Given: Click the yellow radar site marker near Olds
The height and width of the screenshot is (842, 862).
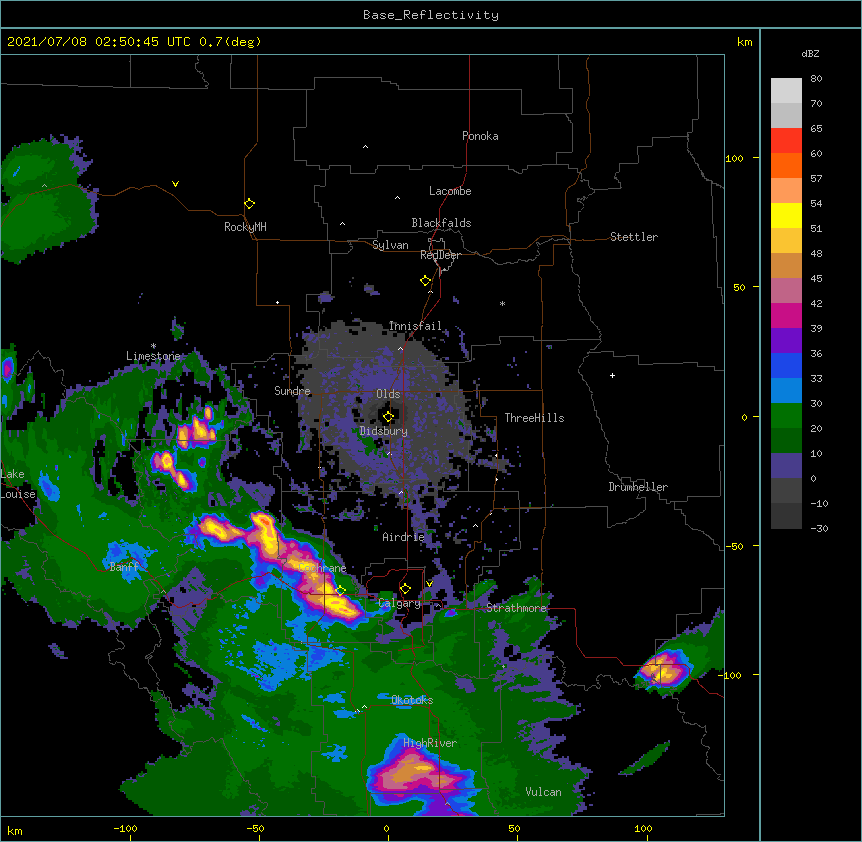Looking at the screenshot, I should (388, 416).
